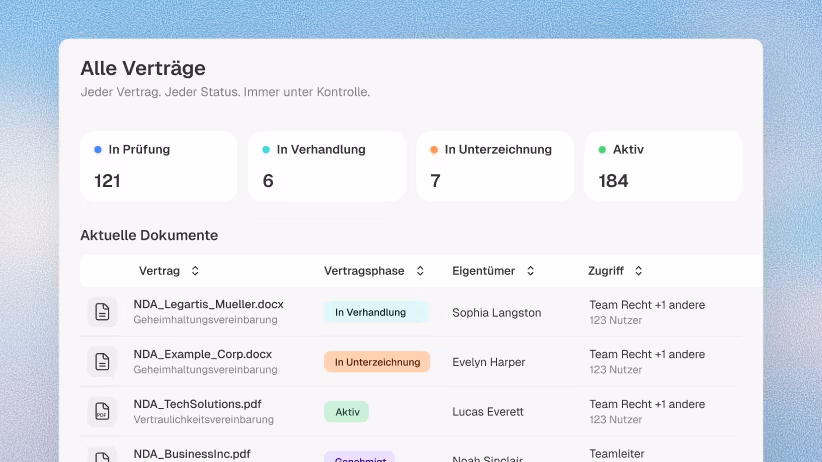Select file name NDA_Example_Corp.docx
This screenshot has width=822, height=462.
click(x=203, y=354)
